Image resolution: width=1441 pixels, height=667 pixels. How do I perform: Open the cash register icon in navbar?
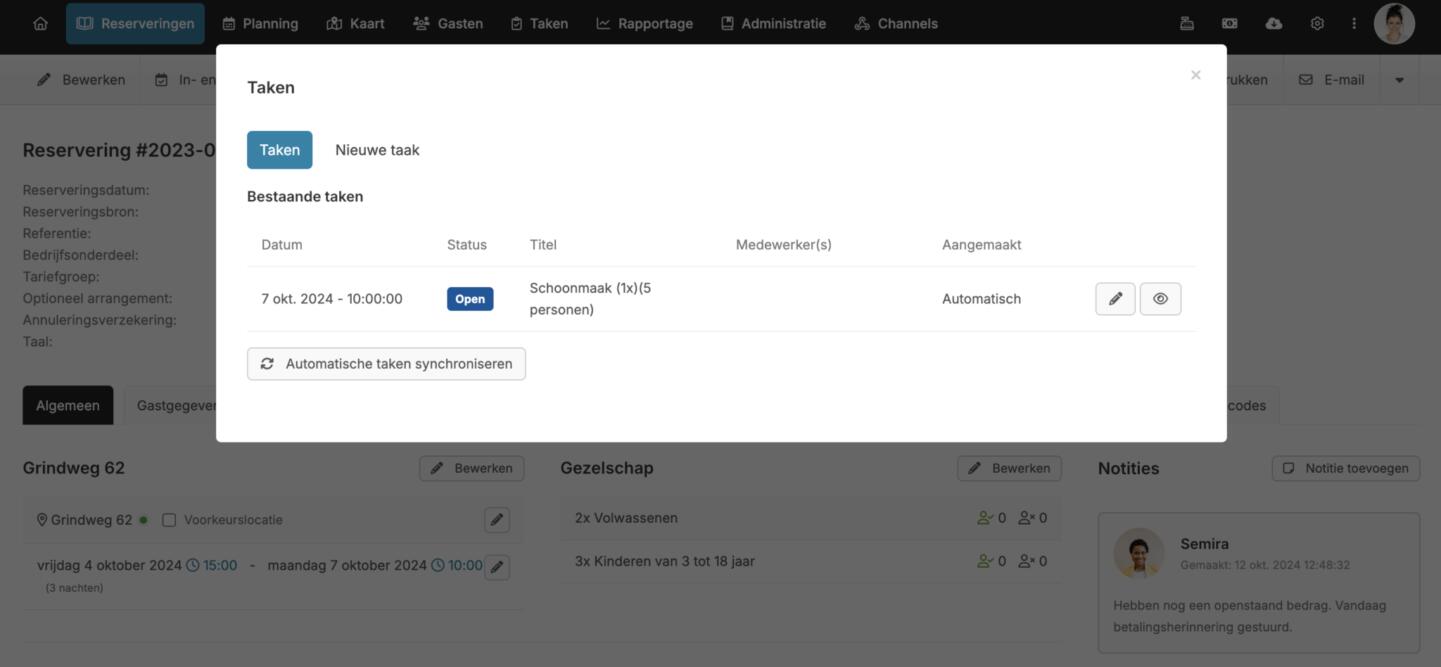click(x=1187, y=24)
